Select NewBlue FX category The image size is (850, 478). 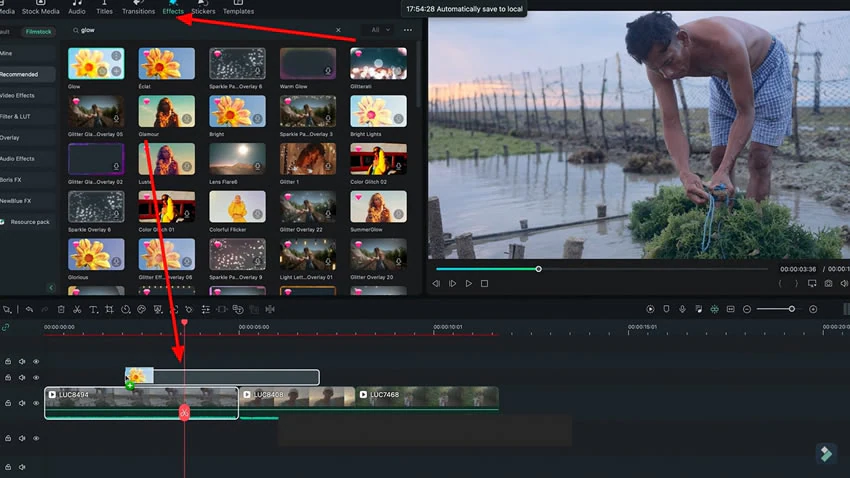27,201
